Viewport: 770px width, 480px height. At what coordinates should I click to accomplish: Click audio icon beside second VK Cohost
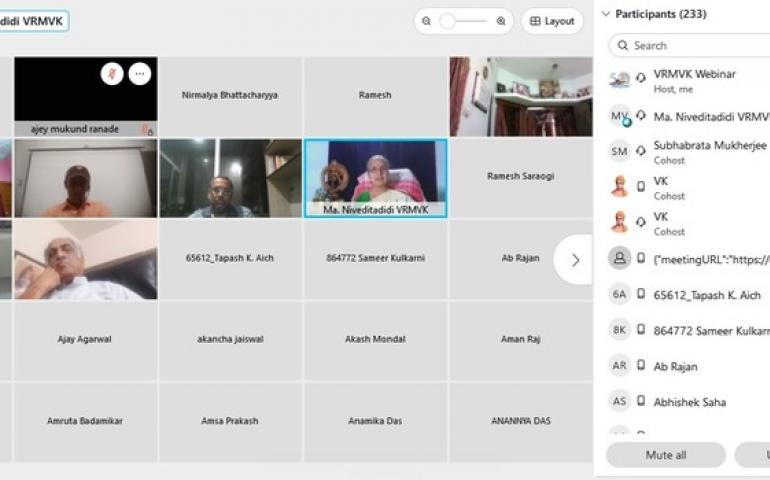click(641, 222)
